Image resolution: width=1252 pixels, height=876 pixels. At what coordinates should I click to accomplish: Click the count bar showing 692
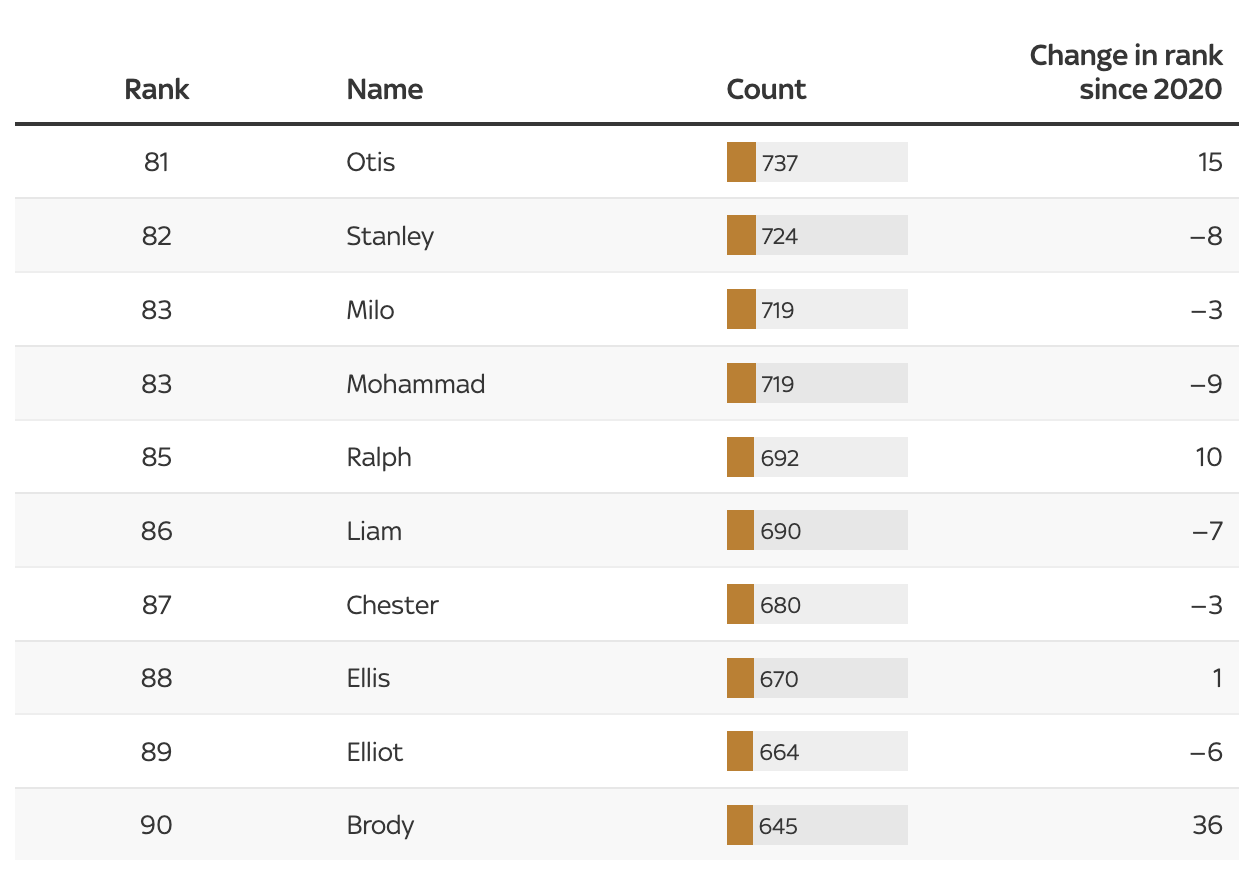click(x=817, y=457)
